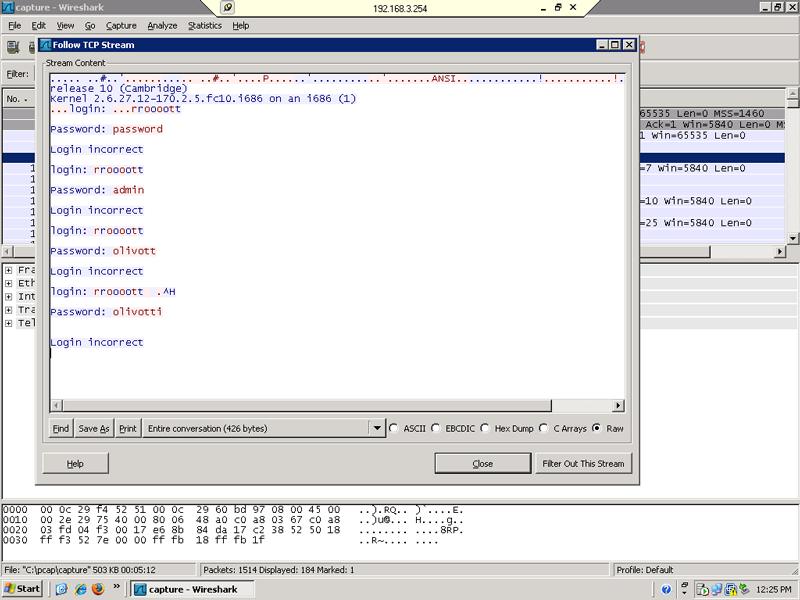Click the Follow TCP Stream title icon
Viewport: 800px width, 600px height.
(x=45, y=45)
